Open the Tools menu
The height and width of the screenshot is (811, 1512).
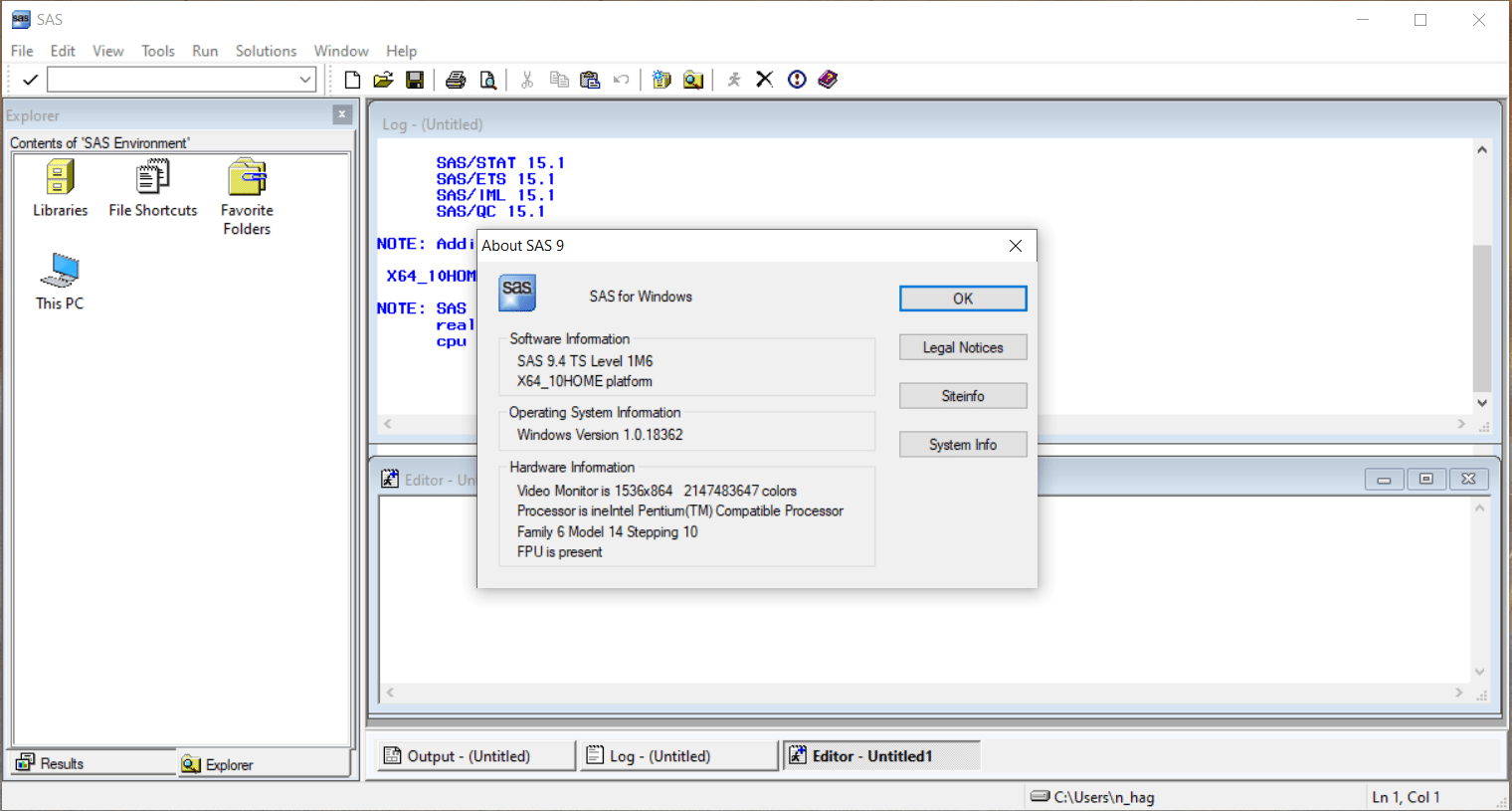157,51
